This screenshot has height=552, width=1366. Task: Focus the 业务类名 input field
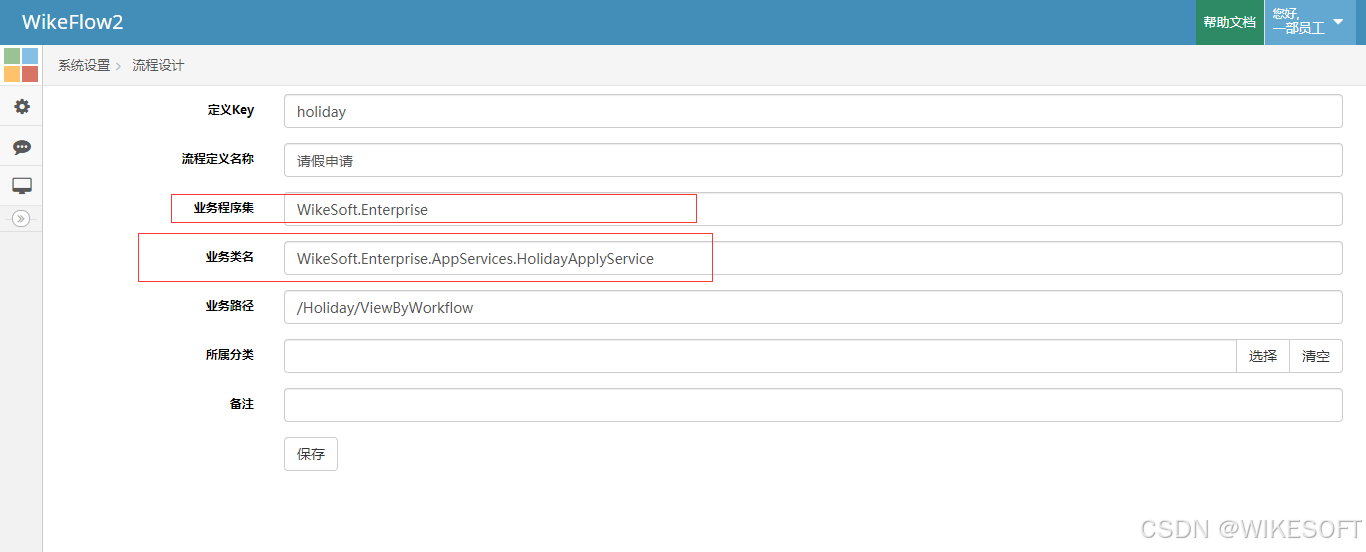[x=813, y=258]
